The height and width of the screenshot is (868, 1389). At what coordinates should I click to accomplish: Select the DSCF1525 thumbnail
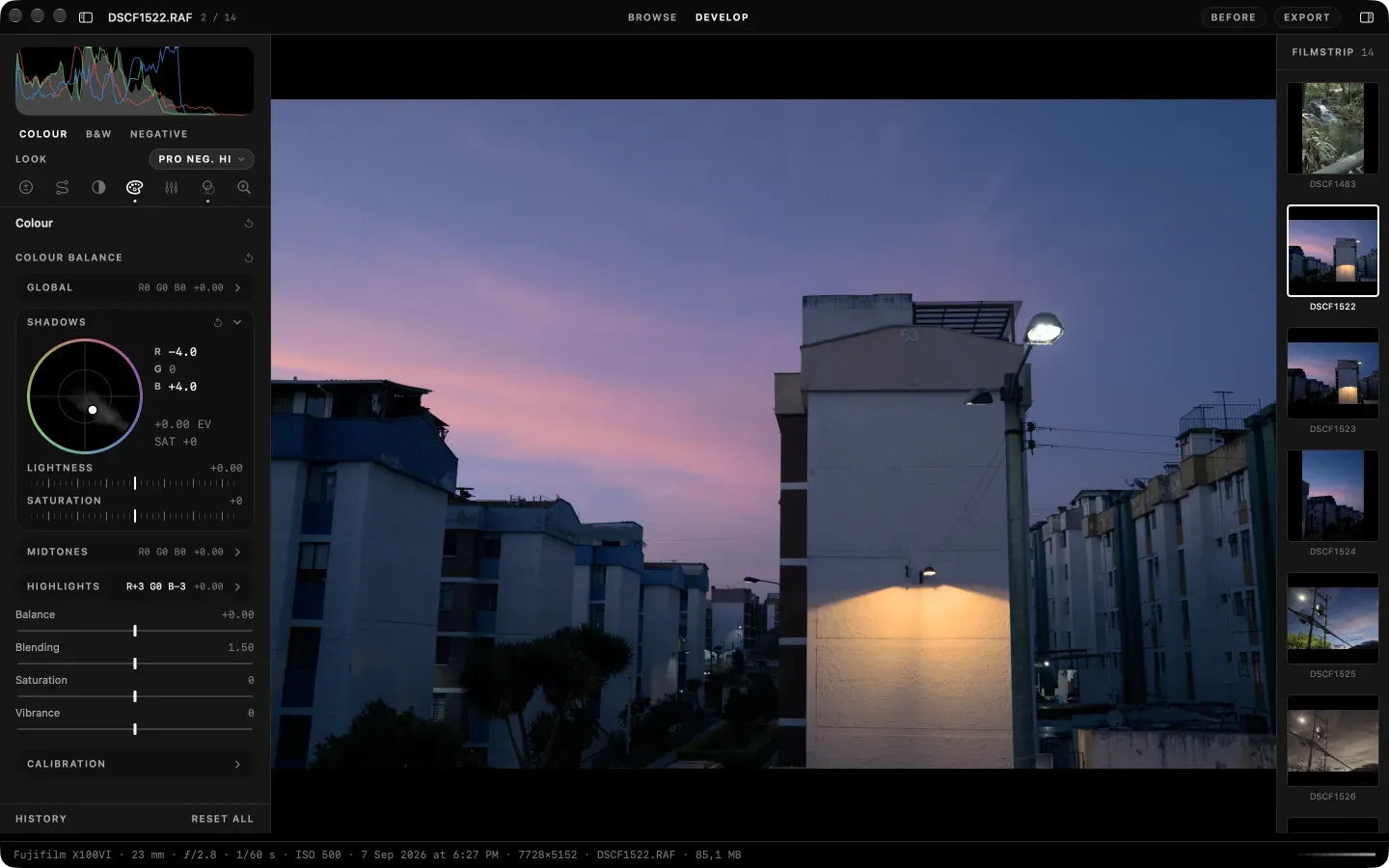coord(1333,618)
